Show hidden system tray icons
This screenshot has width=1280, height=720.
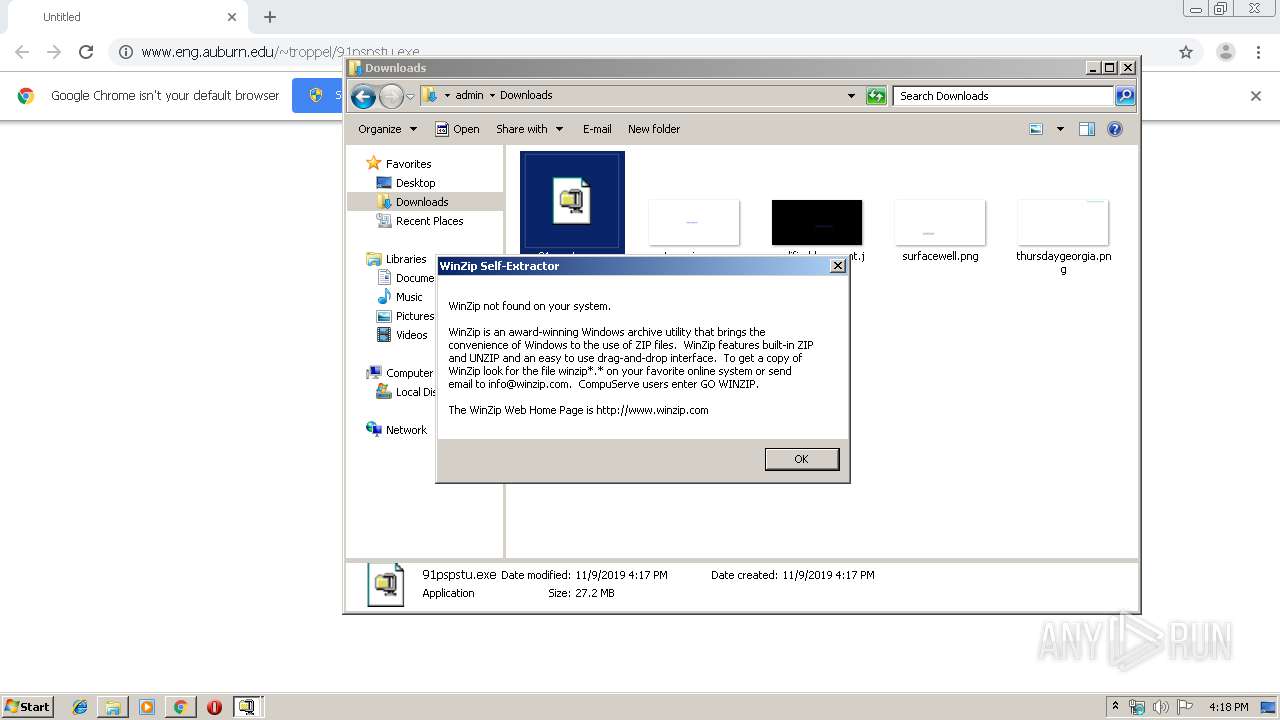click(x=1116, y=706)
